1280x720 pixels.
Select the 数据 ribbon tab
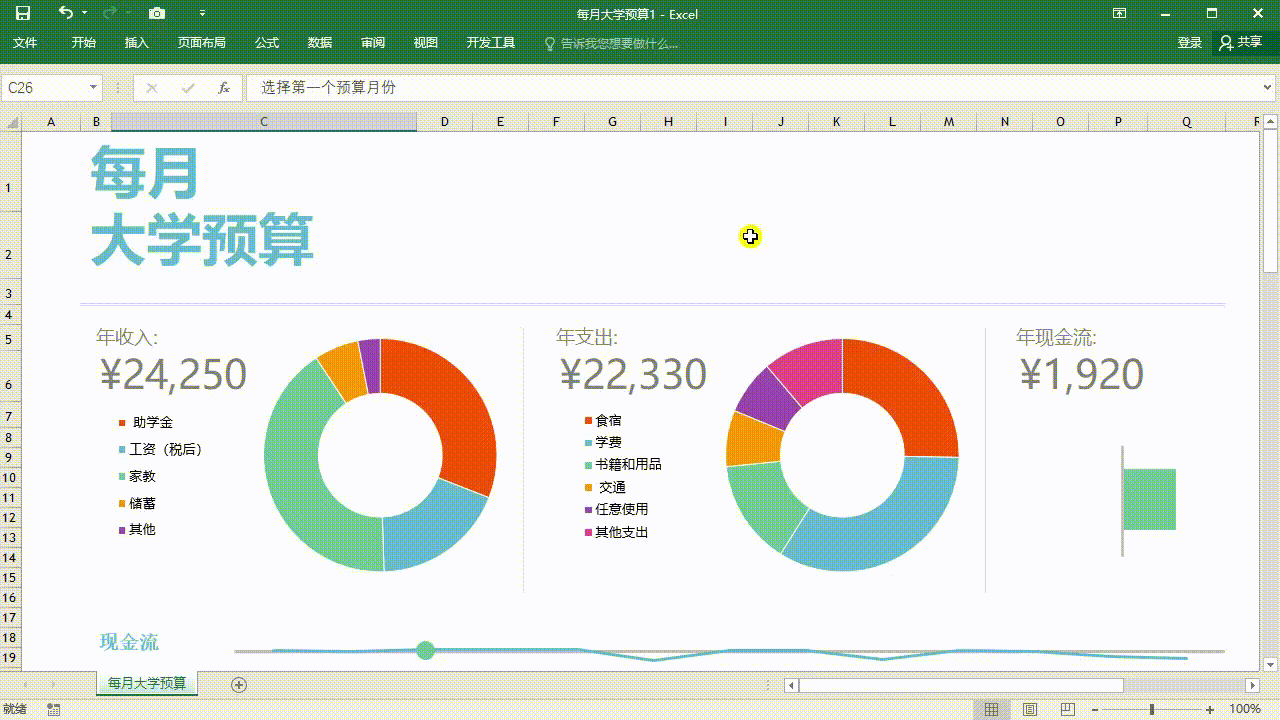(320, 43)
